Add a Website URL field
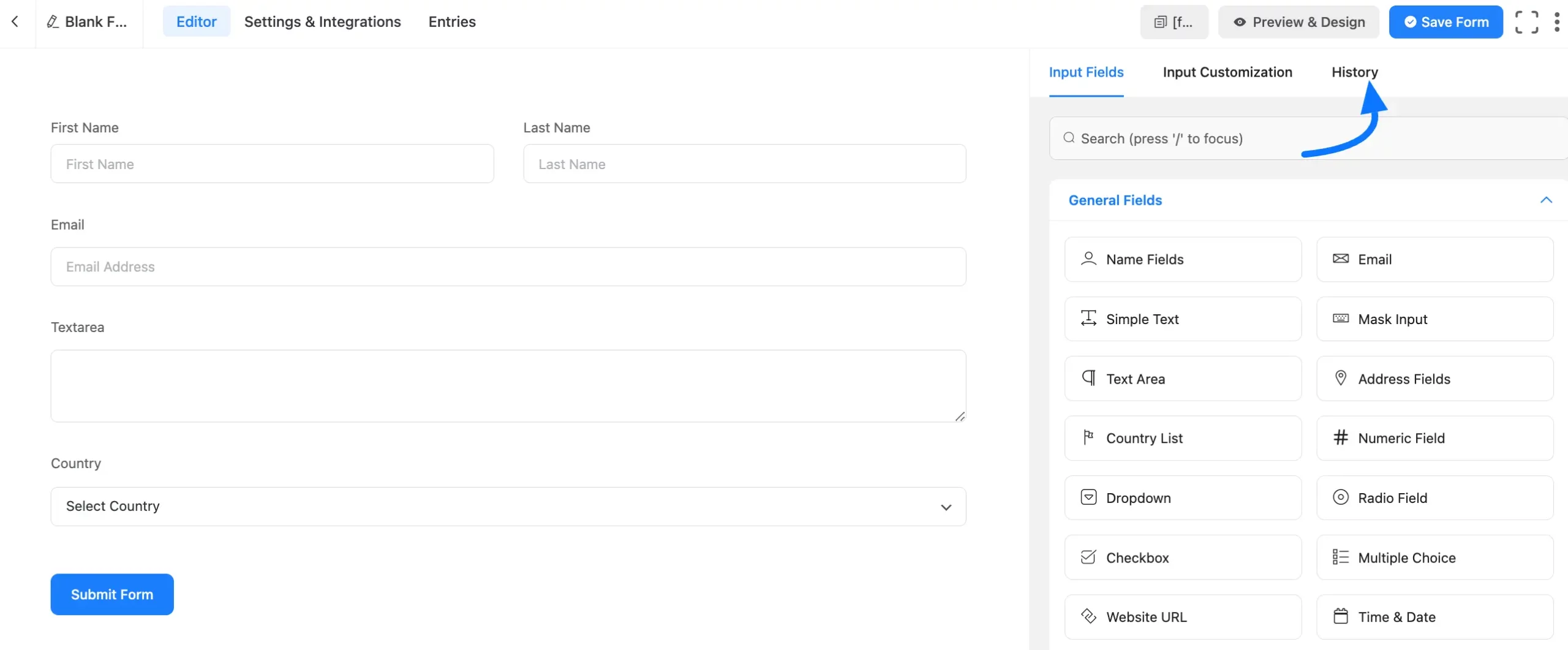This screenshot has width=1568, height=650. [x=1182, y=617]
